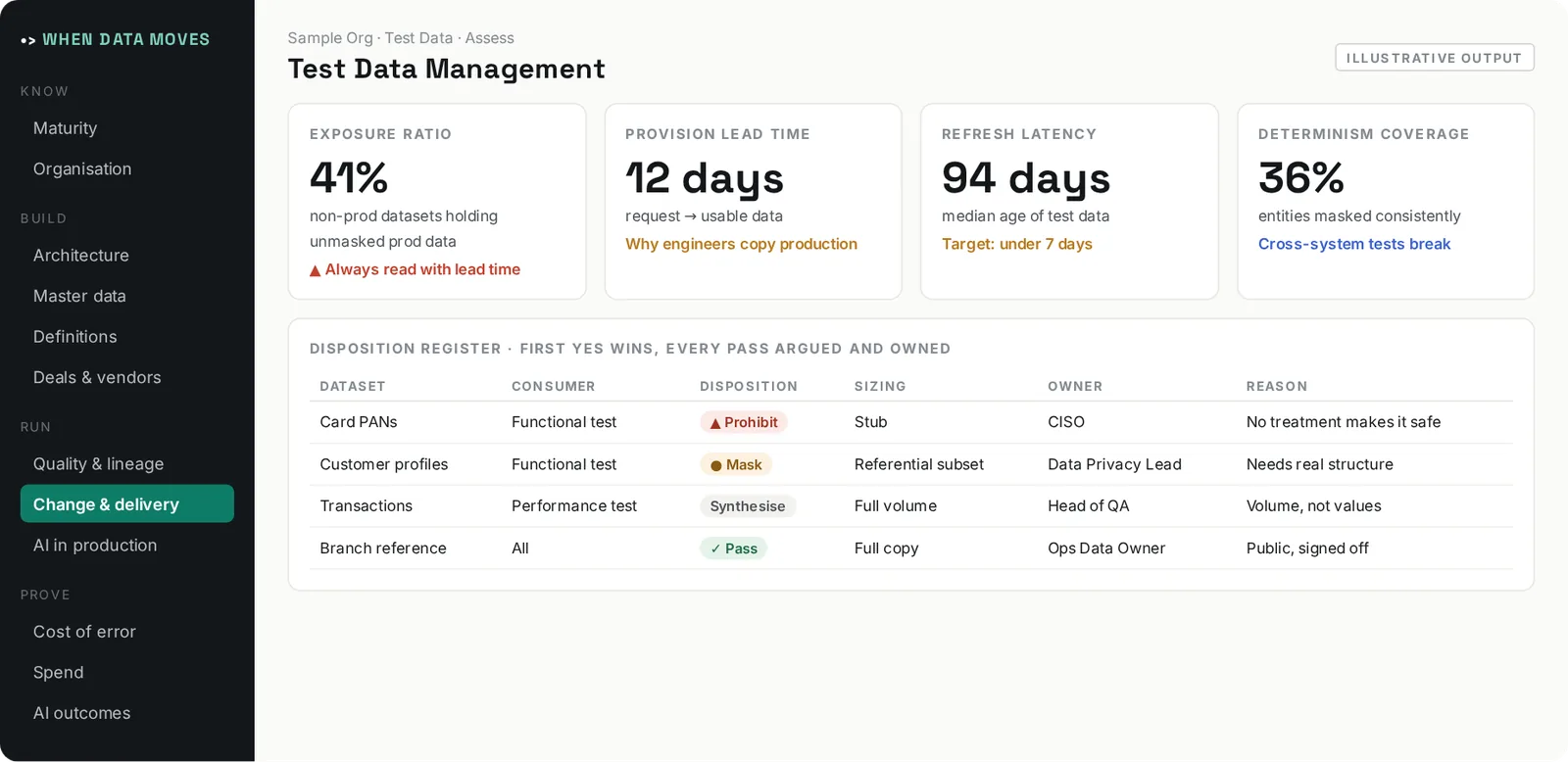The image size is (1568, 762).
Task: Click the Consumer column header
Action: (x=554, y=387)
